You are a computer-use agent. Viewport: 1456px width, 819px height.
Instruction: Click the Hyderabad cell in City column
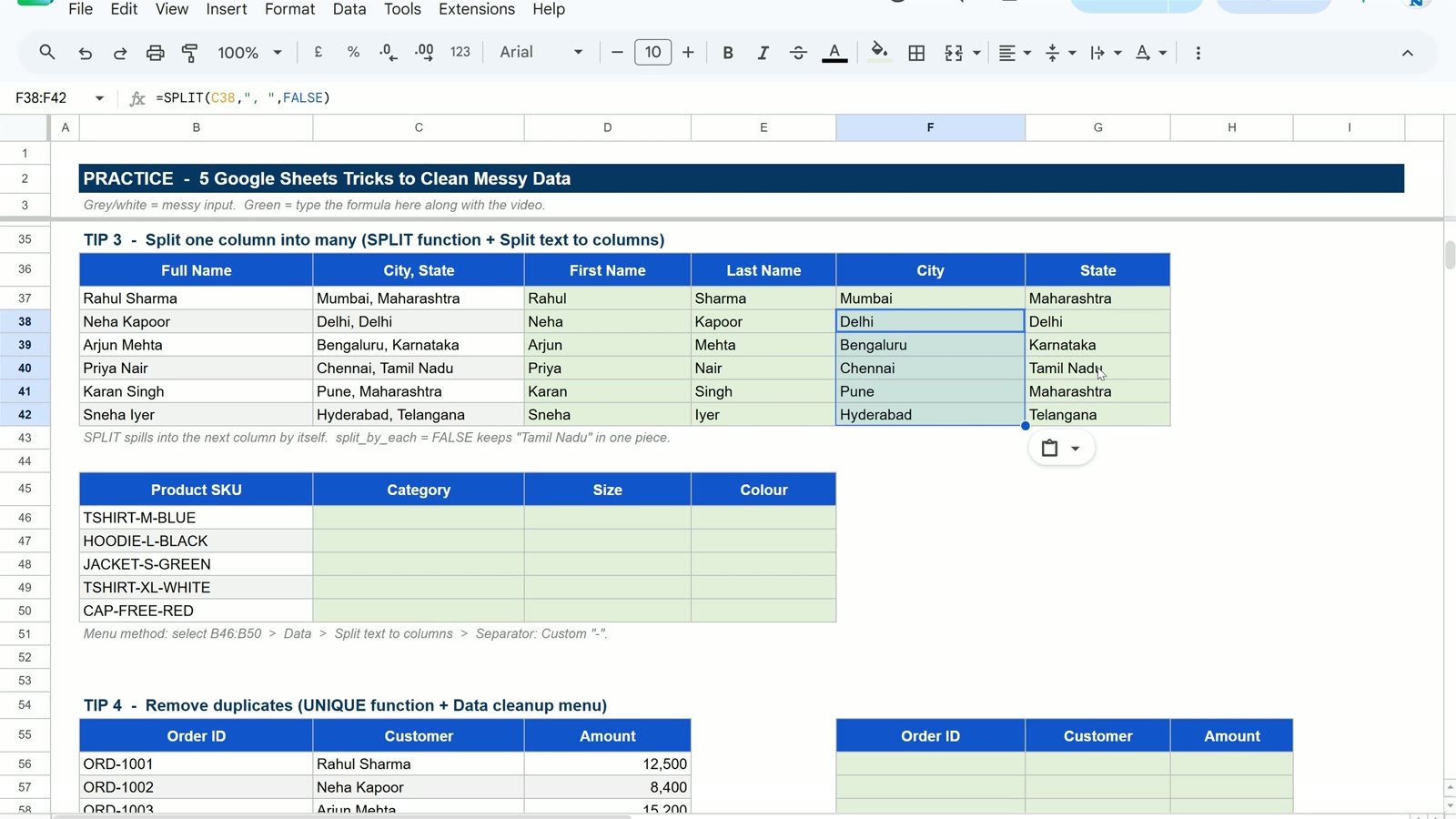click(930, 414)
